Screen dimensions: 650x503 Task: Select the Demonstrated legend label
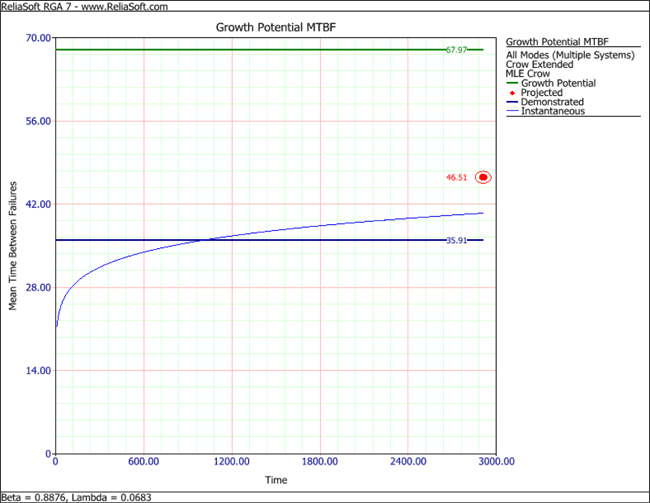pyautogui.click(x=553, y=102)
